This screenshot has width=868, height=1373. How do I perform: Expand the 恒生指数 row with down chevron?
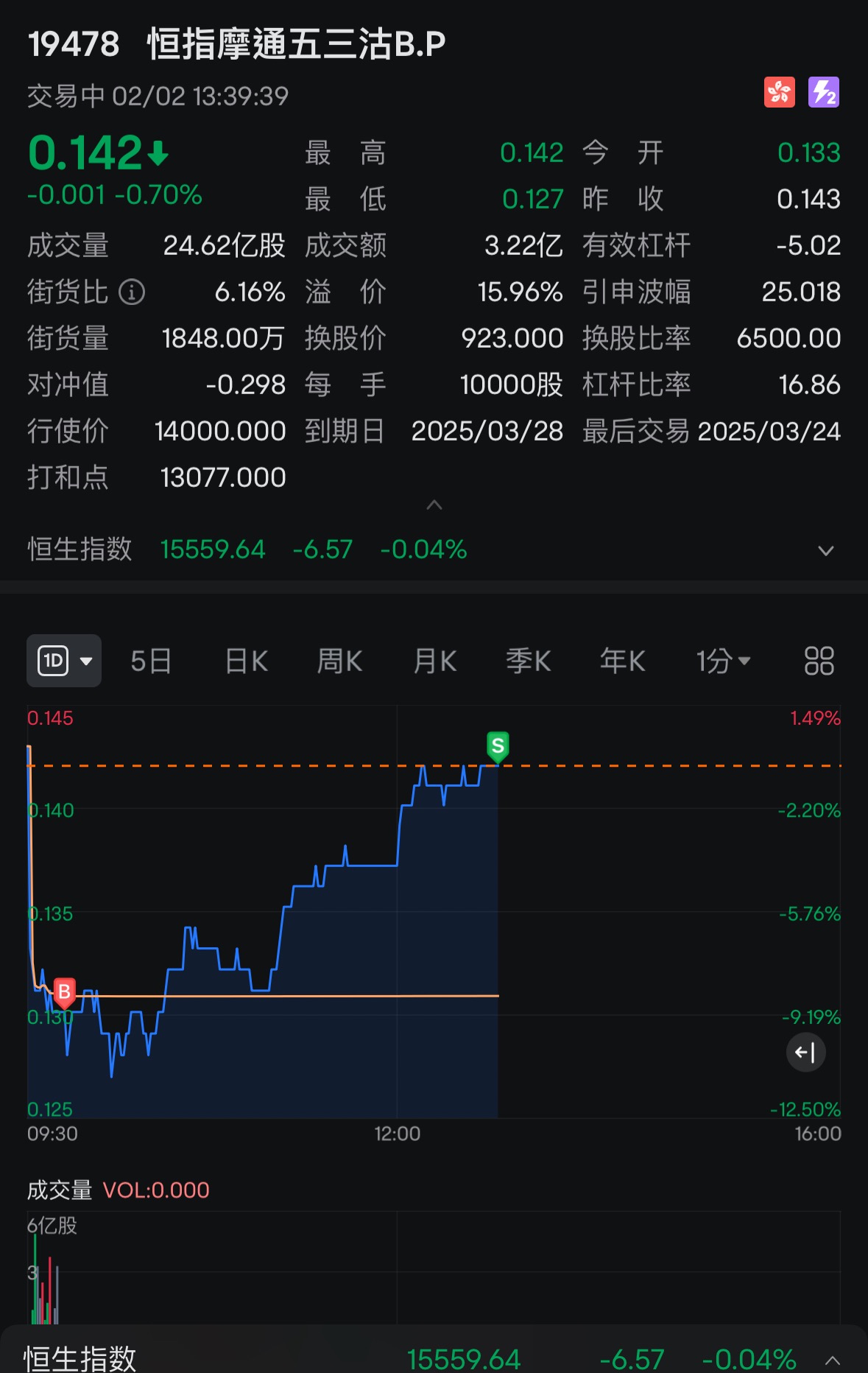click(x=826, y=550)
